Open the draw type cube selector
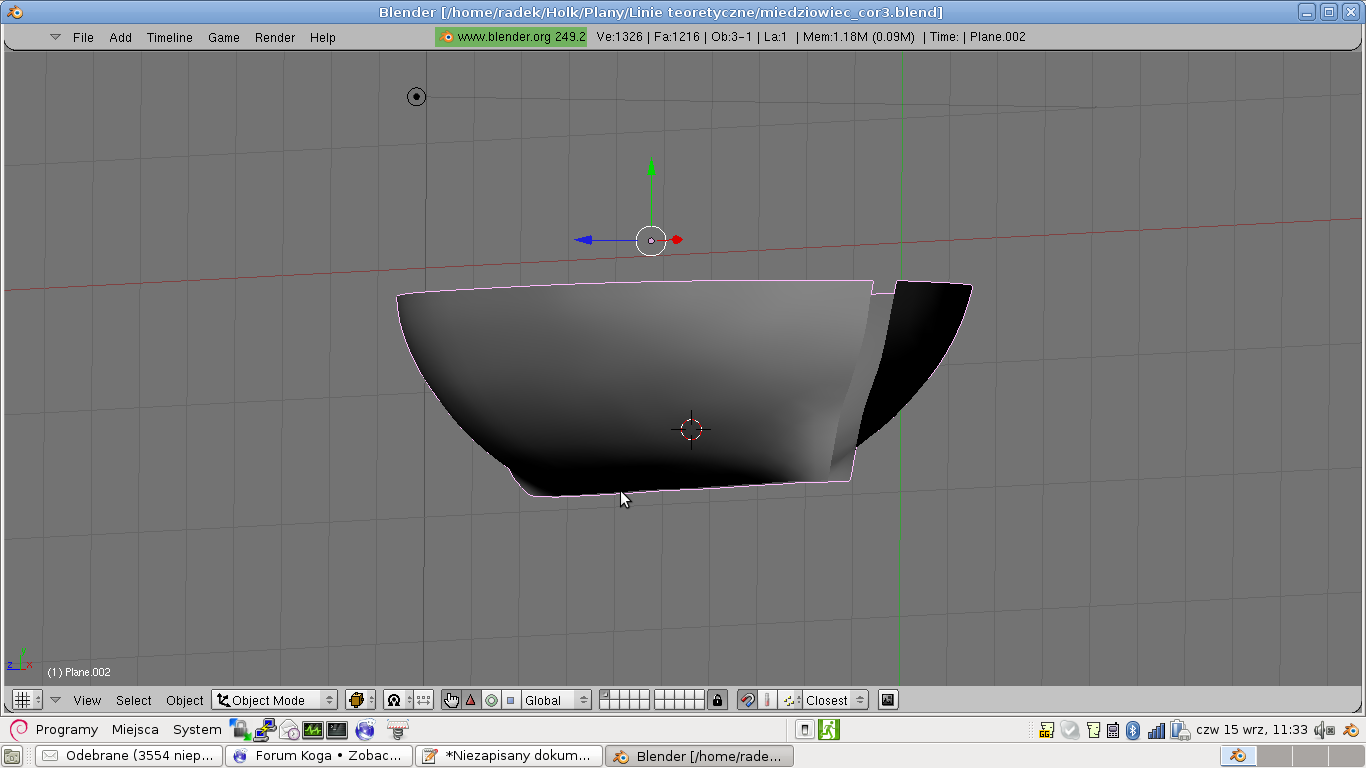The height and width of the screenshot is (768, 1366). 360,700
